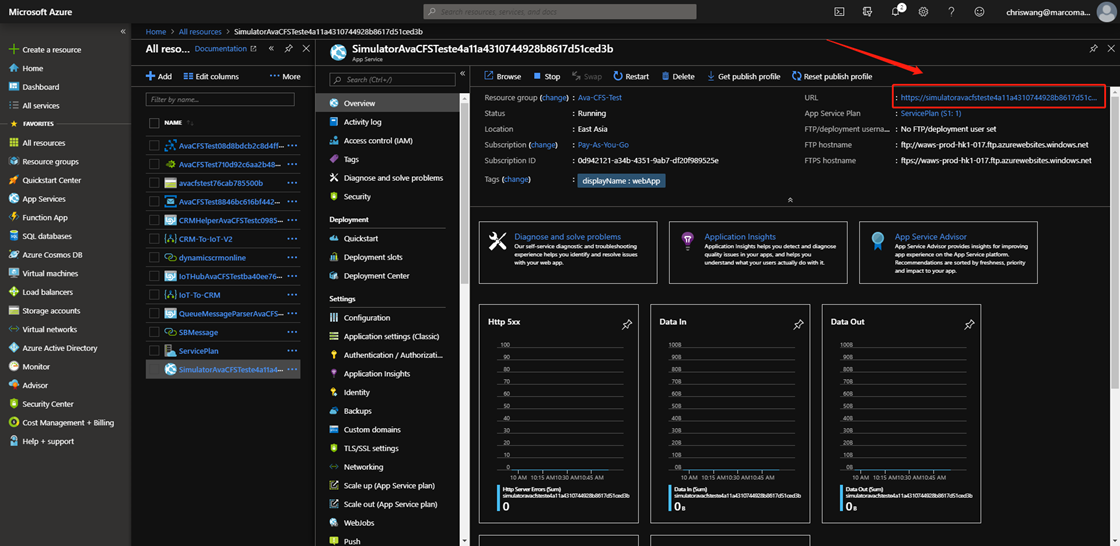Click the Browse toolbar button
The image size is (1120, 546).
[502, 76]
